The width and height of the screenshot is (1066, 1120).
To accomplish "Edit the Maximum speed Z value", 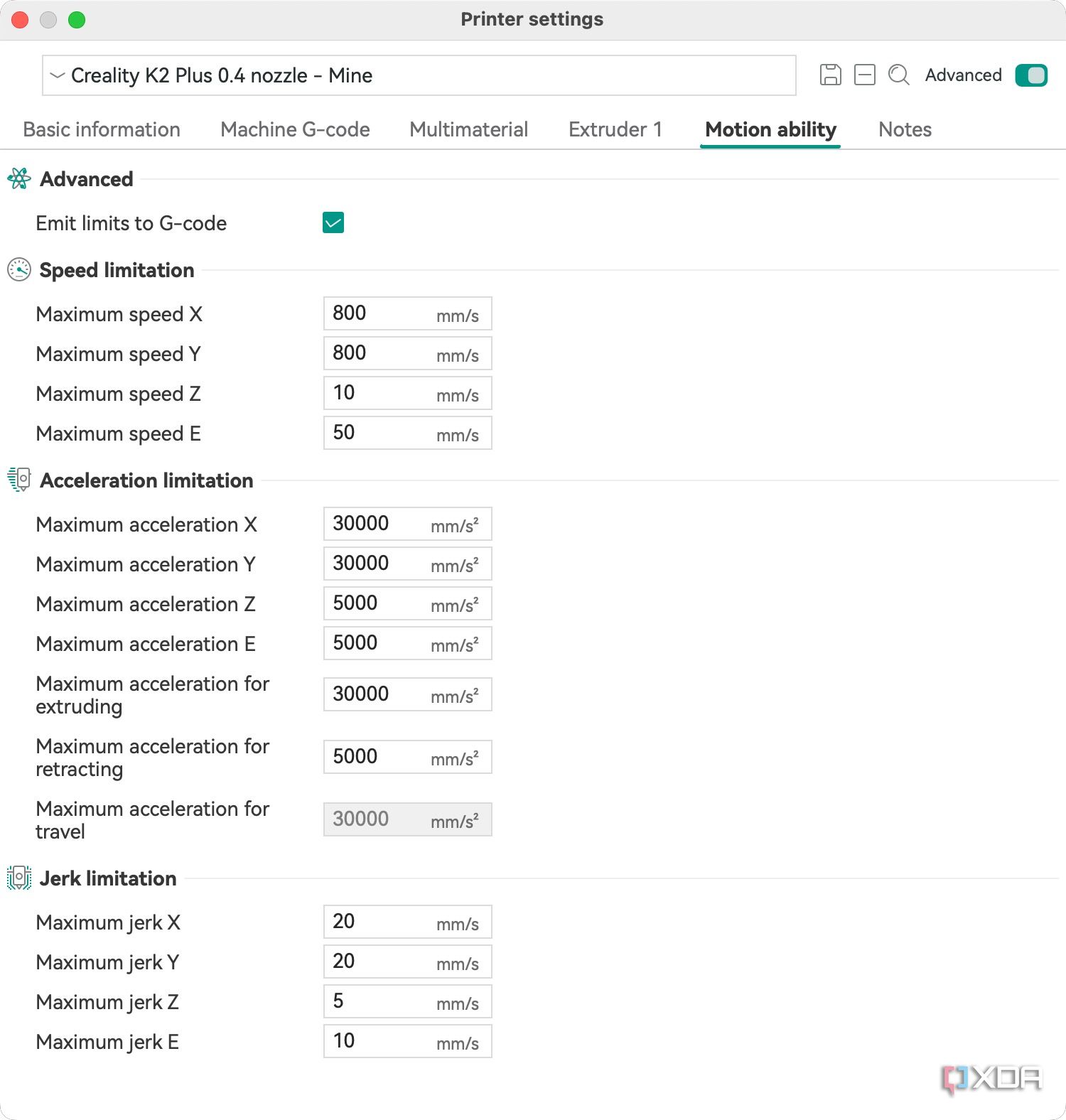I will tap(407, 393).
